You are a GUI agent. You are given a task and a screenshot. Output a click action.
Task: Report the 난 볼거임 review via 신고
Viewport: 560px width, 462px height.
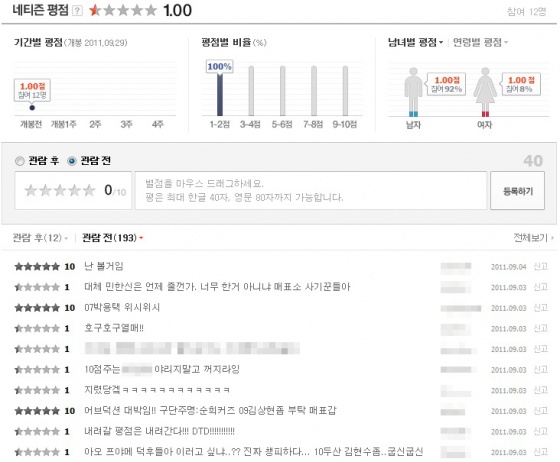540,266
